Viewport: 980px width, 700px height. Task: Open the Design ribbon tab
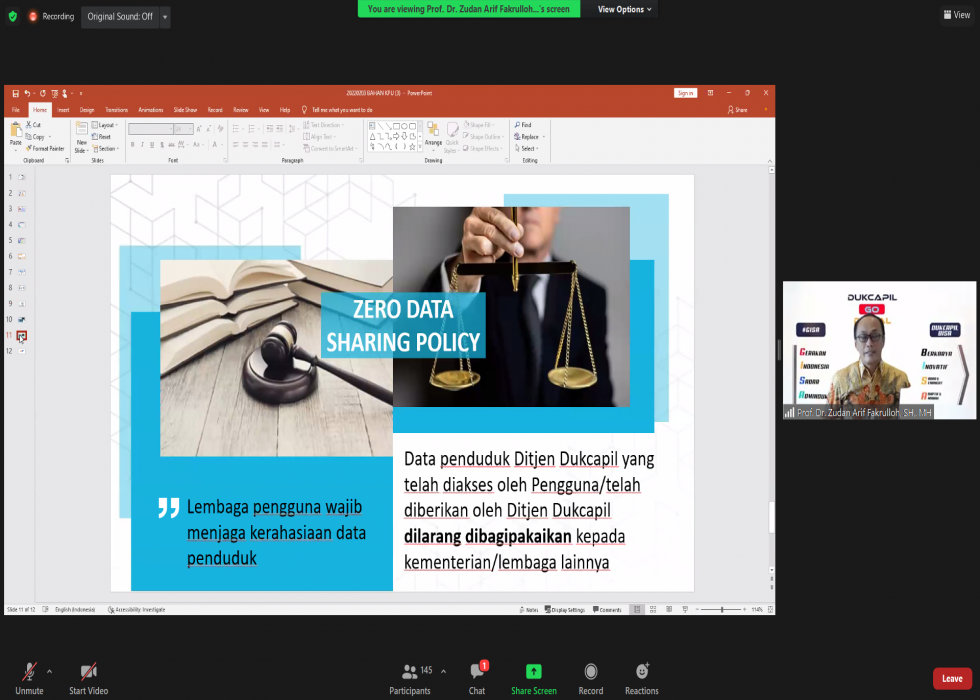tap(87, 110)
